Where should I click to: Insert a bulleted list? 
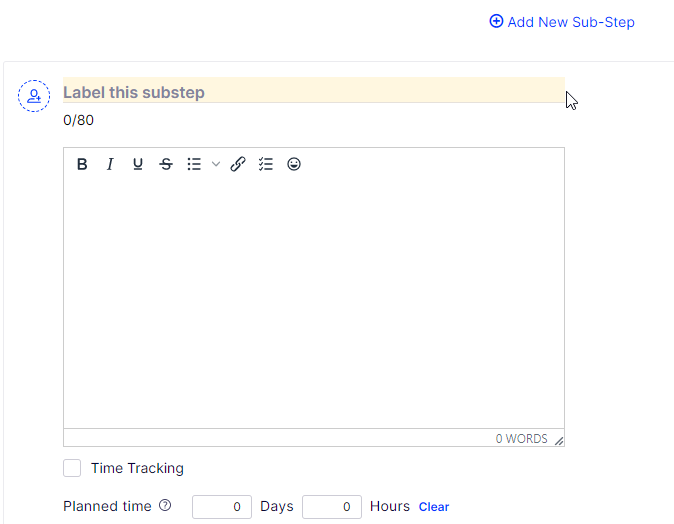point(194,164)
